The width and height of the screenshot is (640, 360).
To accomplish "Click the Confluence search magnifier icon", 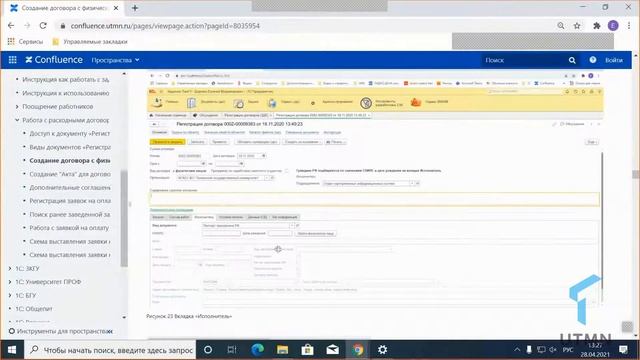I will (x=572, y=60).
